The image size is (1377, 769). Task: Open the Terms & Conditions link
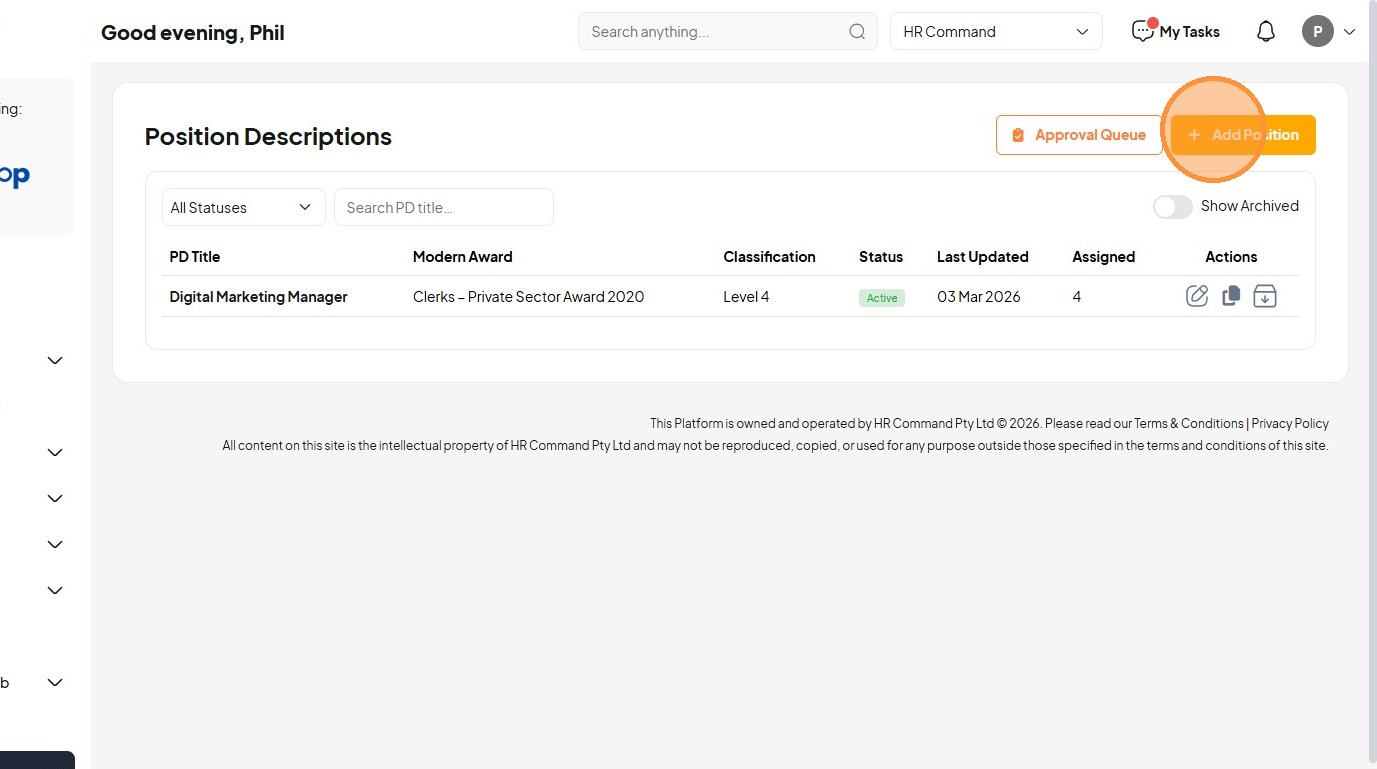pos(1188,424)
